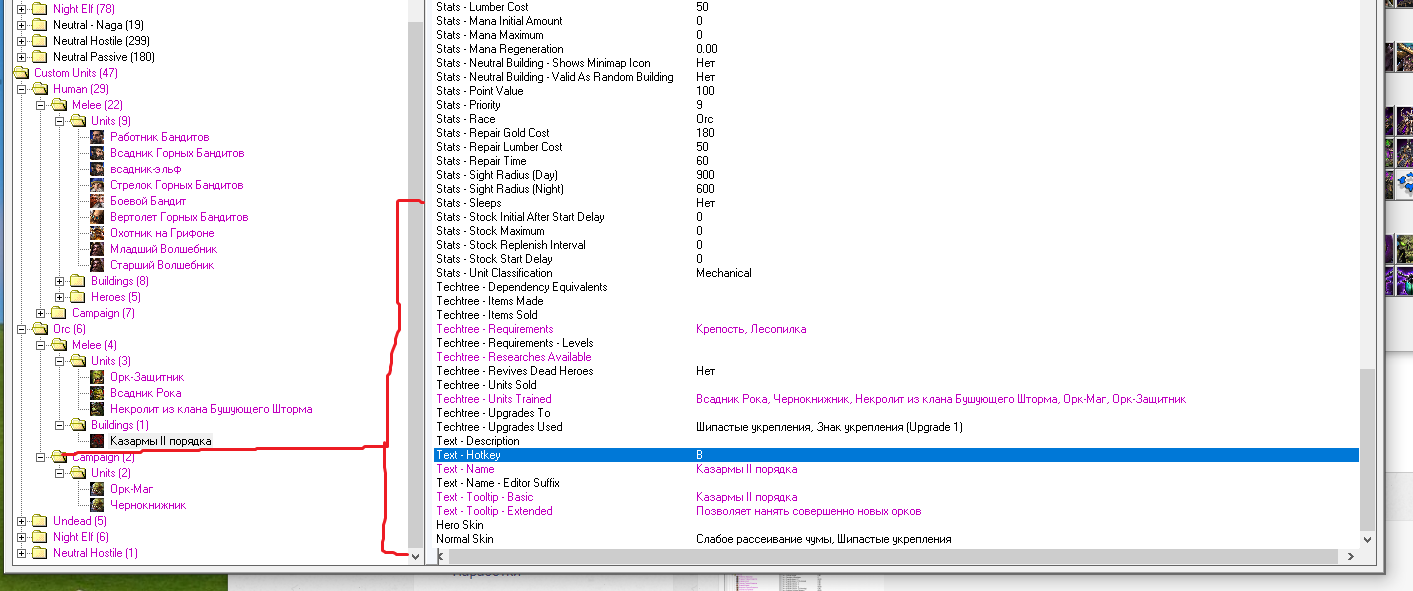Click the properties horizontal scrollbar right arrow

coord(1351,556)
